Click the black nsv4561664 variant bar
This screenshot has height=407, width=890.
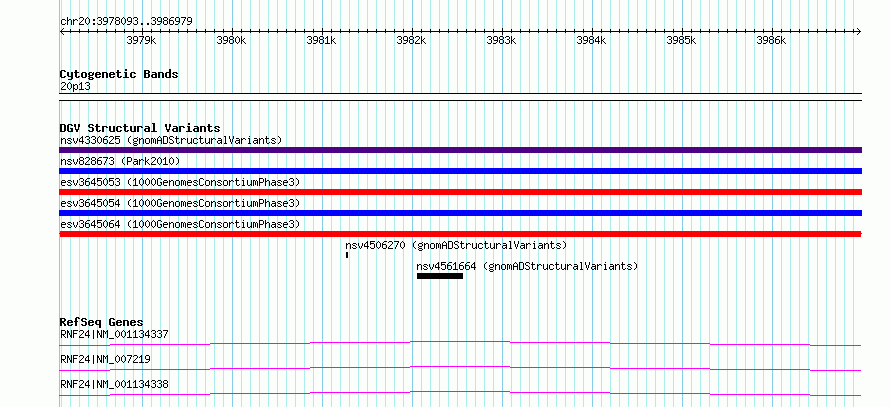click(440, 276)
